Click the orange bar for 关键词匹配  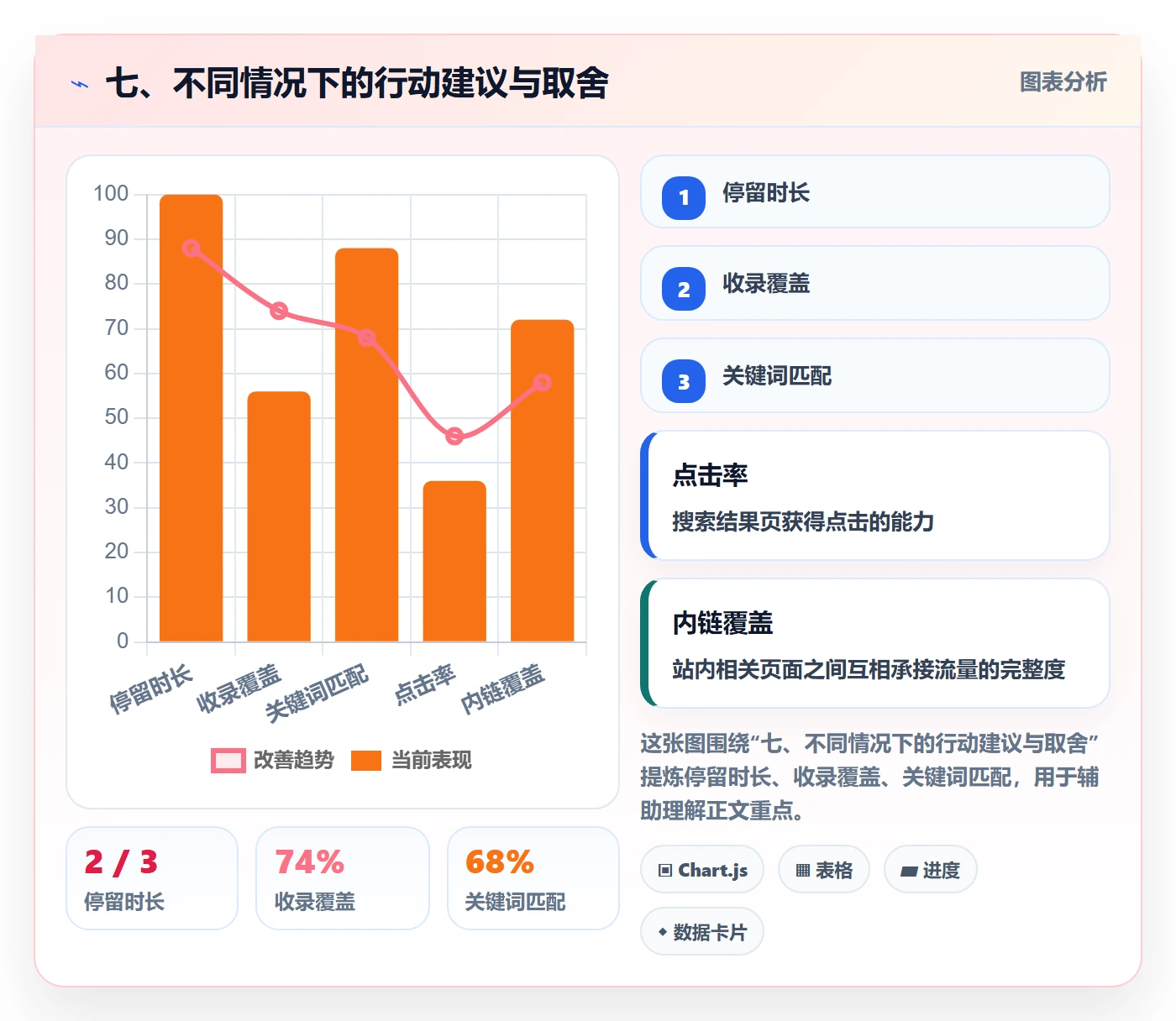(x=367, y=445)
